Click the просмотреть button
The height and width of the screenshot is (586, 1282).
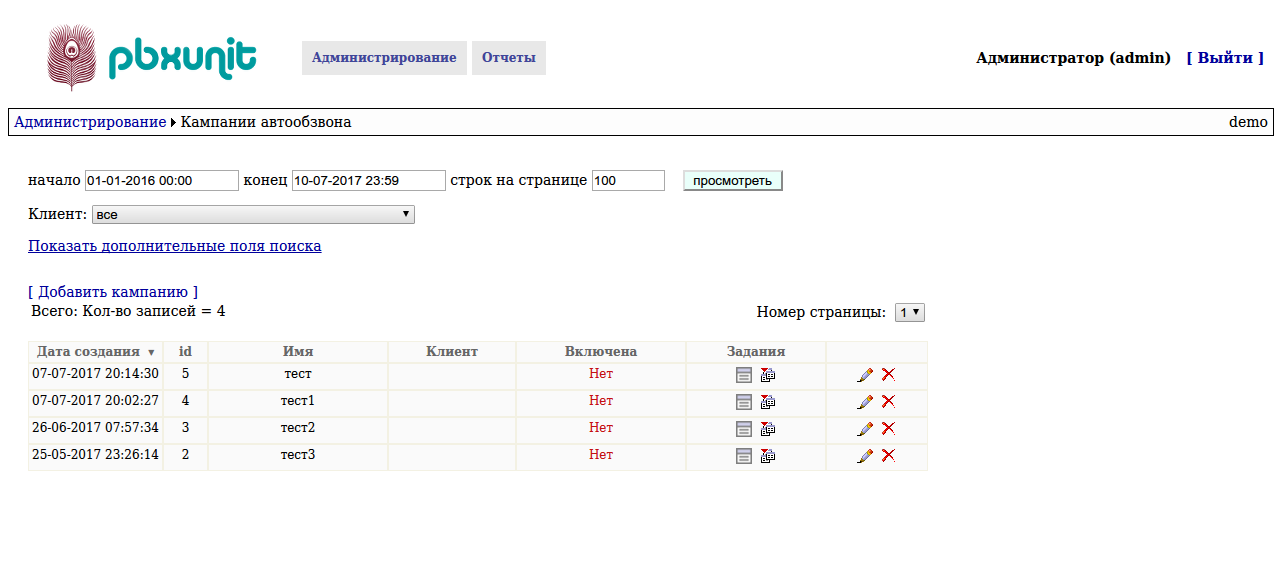point(733,181)
